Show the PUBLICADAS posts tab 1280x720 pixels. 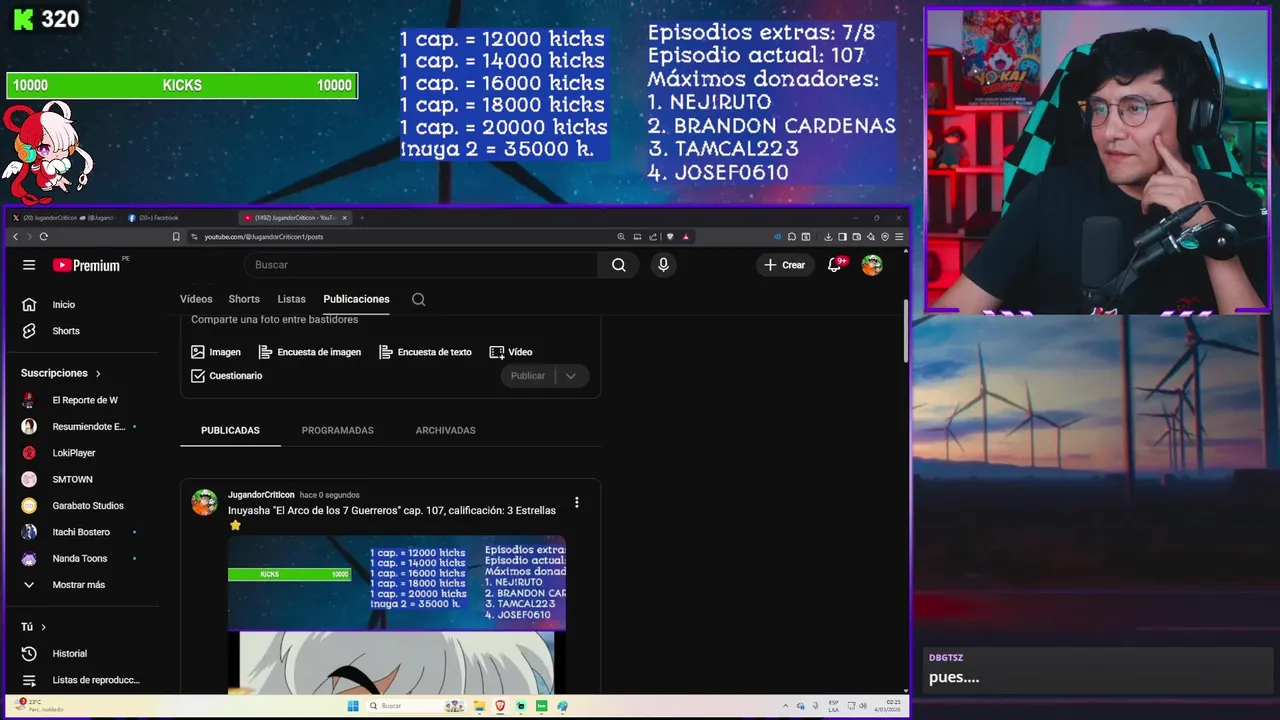tap(230, 430)
